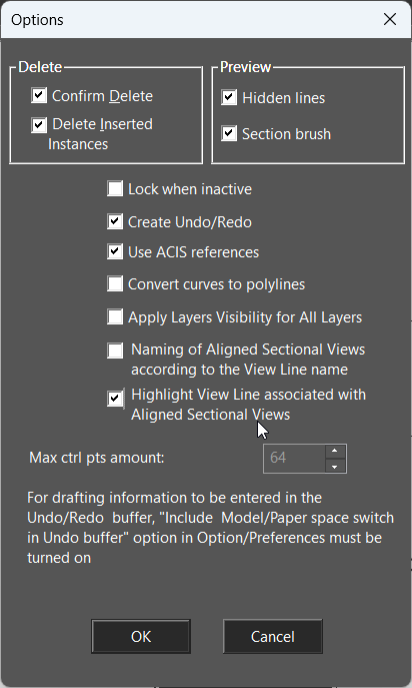Screen dimensions: 412x688
Task: Increase Max ctrl pts amount with up arrow
Action: 335,452
